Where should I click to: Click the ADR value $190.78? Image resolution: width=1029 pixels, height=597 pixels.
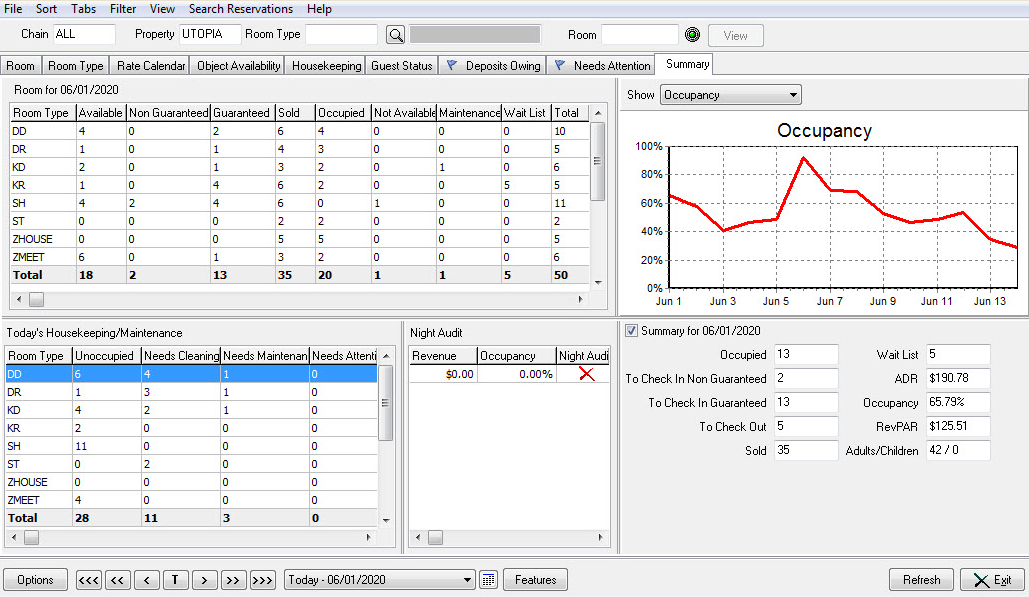point(958,379)
